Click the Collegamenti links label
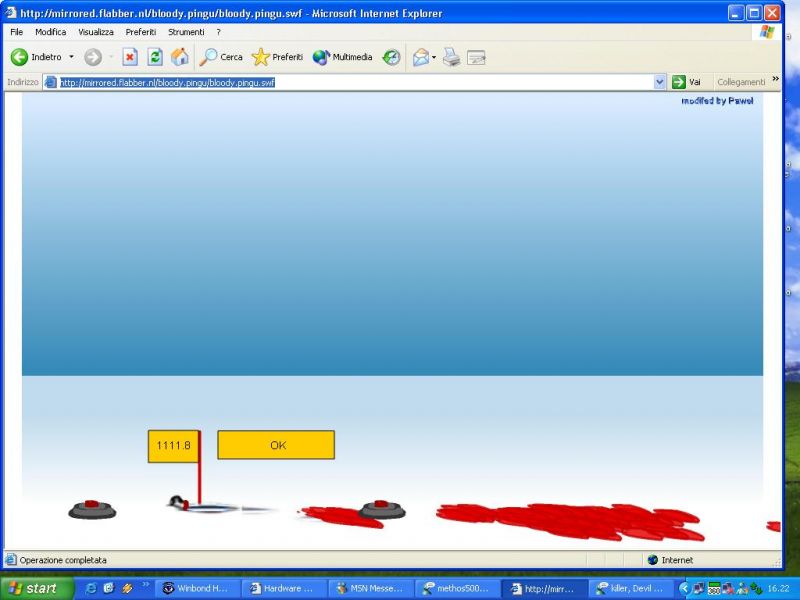Viewport: 800px width, 600px height. (741, 82)
